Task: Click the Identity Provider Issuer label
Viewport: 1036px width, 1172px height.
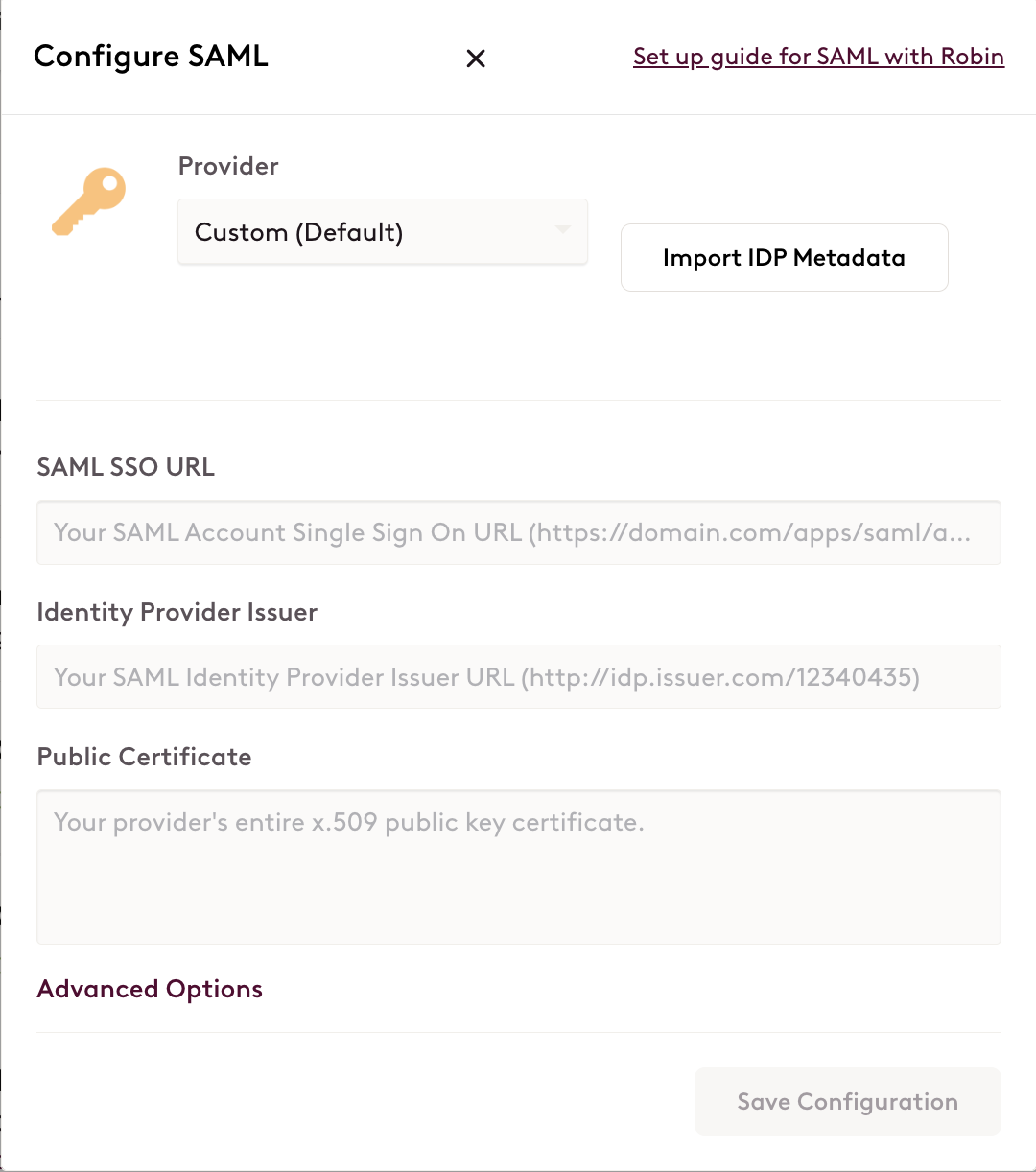Action: [x=177, y=612]
